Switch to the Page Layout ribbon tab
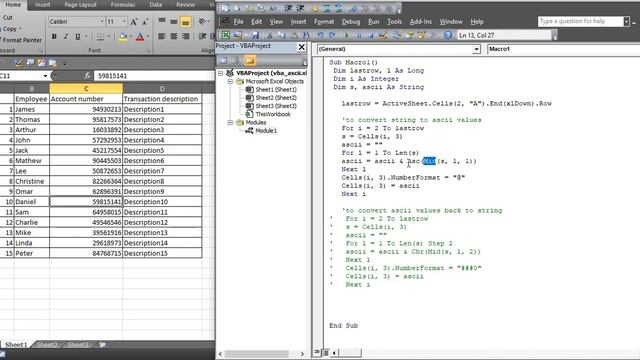This screenshot has height=360, width=640. click(80, 5)
